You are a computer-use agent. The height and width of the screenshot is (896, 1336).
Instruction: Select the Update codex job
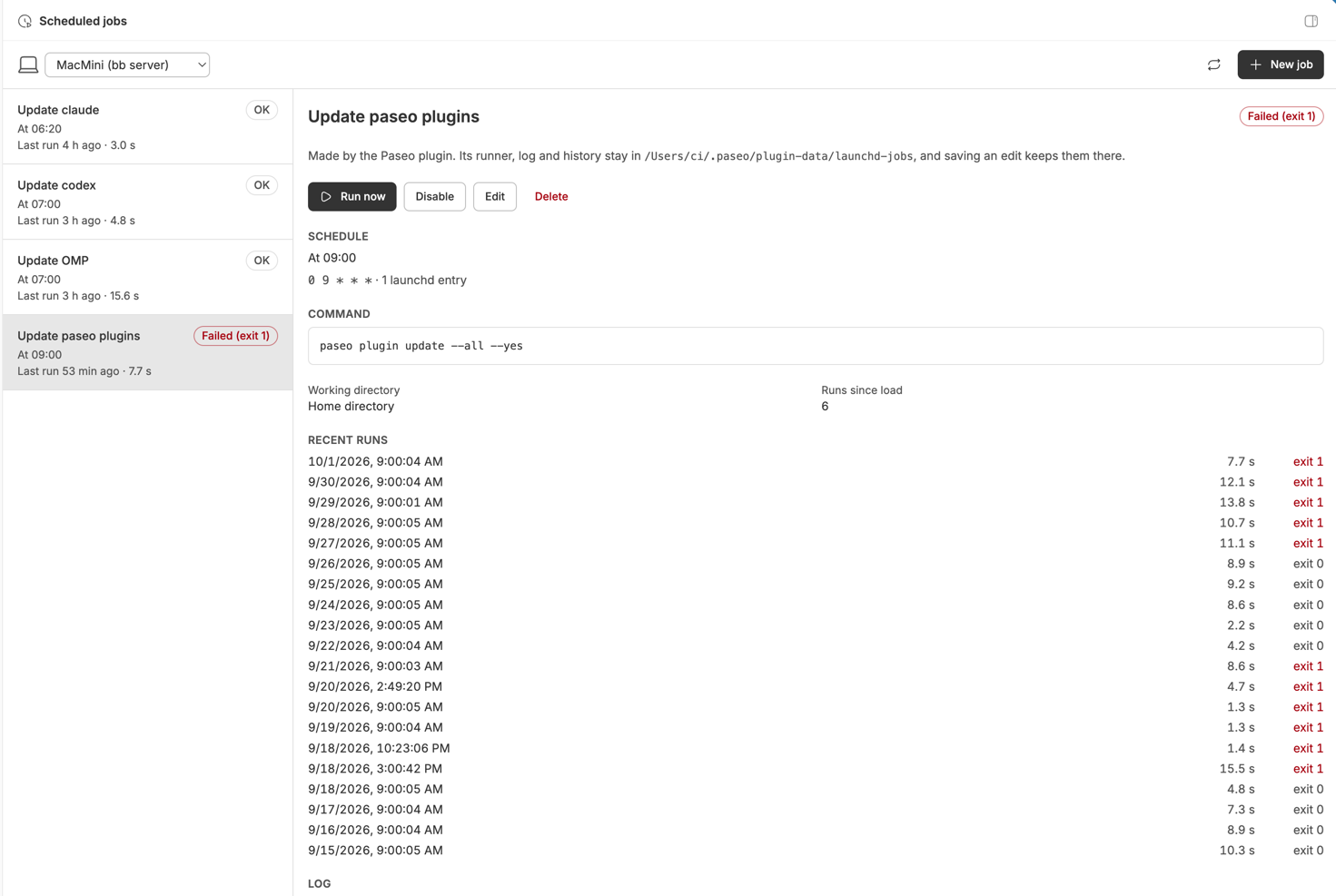point(147,202)
